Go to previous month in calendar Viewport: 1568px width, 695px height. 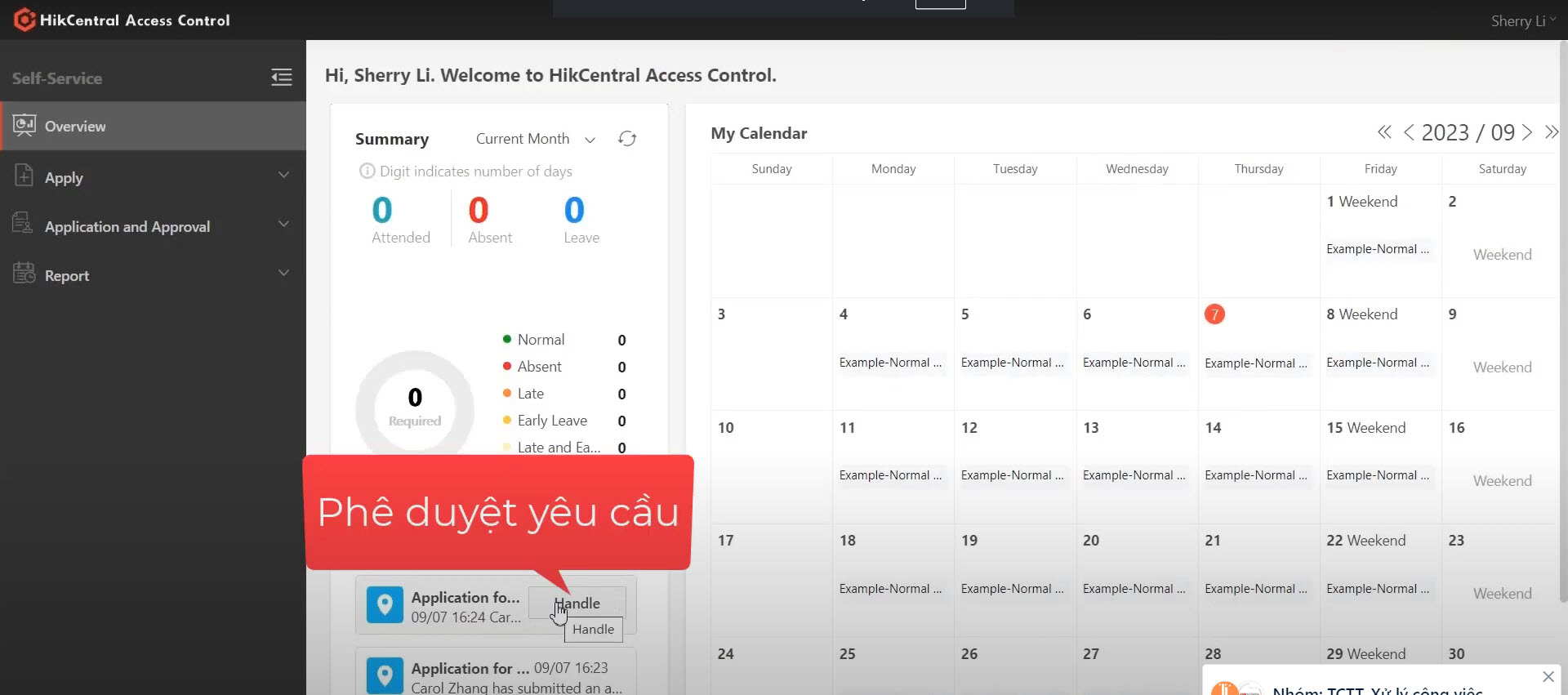(x=1409, y=132)
